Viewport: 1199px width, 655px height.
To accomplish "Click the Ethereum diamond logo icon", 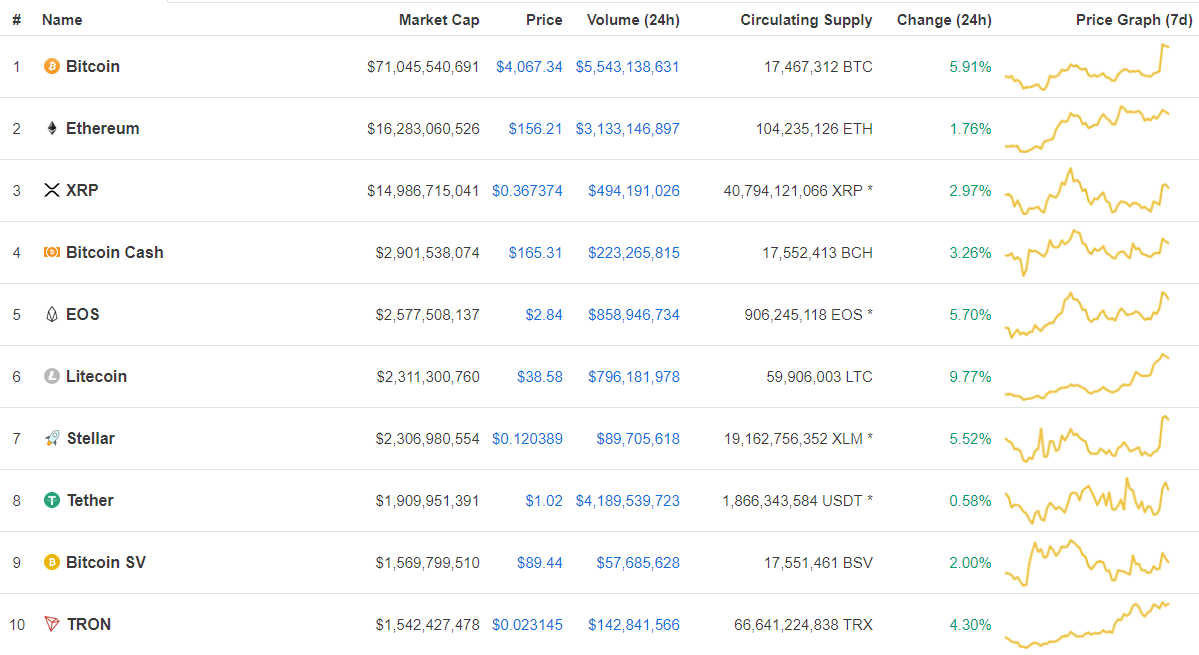I will tap(51, 128).
